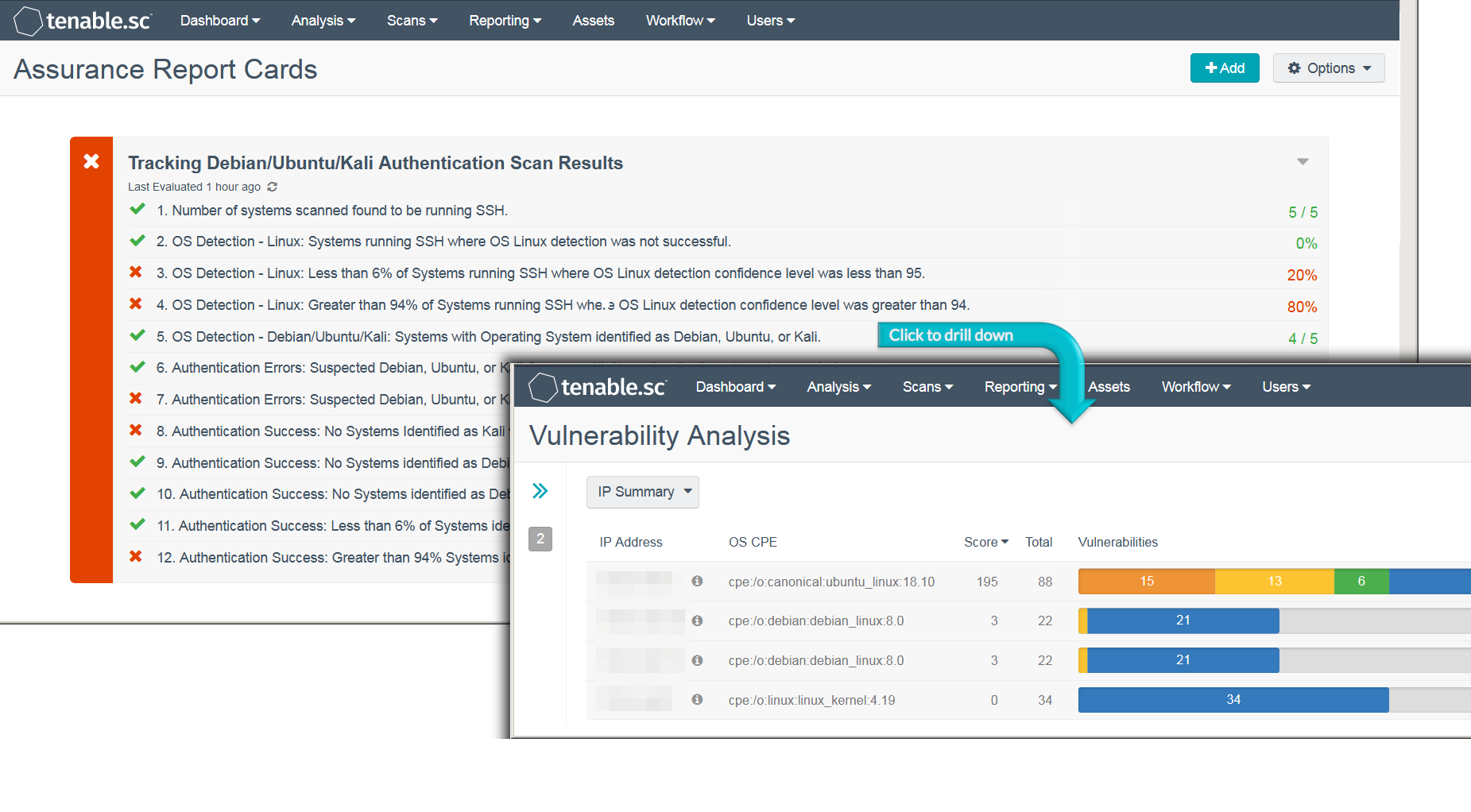Click the red X icon for policy 12
The height and width of the screenshot is (812, 1471).
pyautogui.click(x=136, y=556)
